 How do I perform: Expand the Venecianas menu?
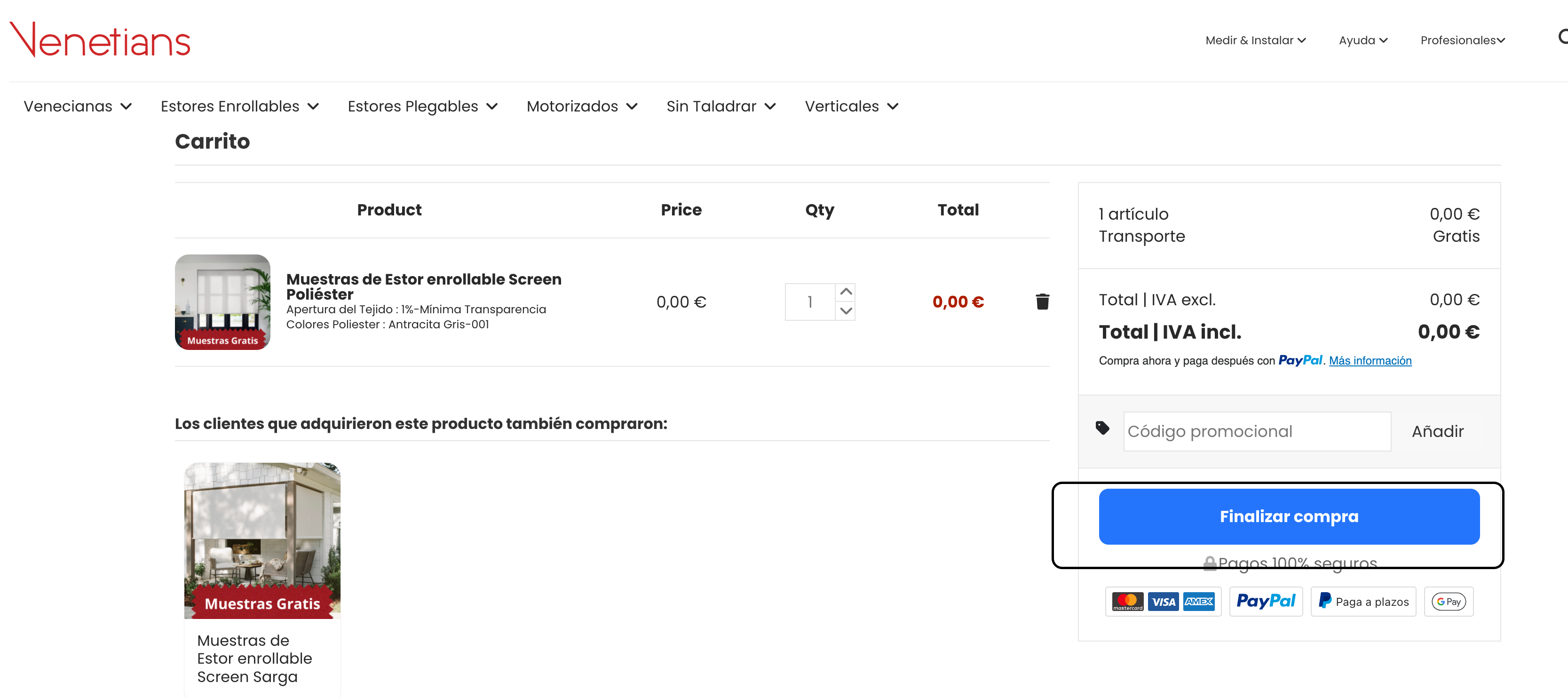78,106
